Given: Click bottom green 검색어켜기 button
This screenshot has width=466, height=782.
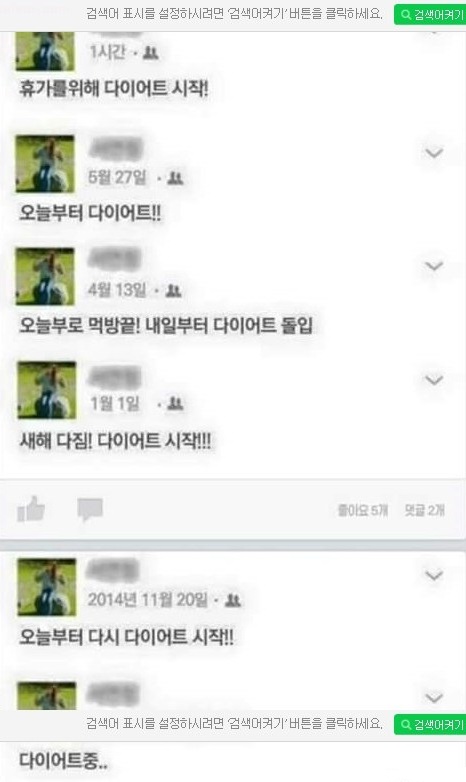Looking at the screenshot, I should tap(430, 724).
